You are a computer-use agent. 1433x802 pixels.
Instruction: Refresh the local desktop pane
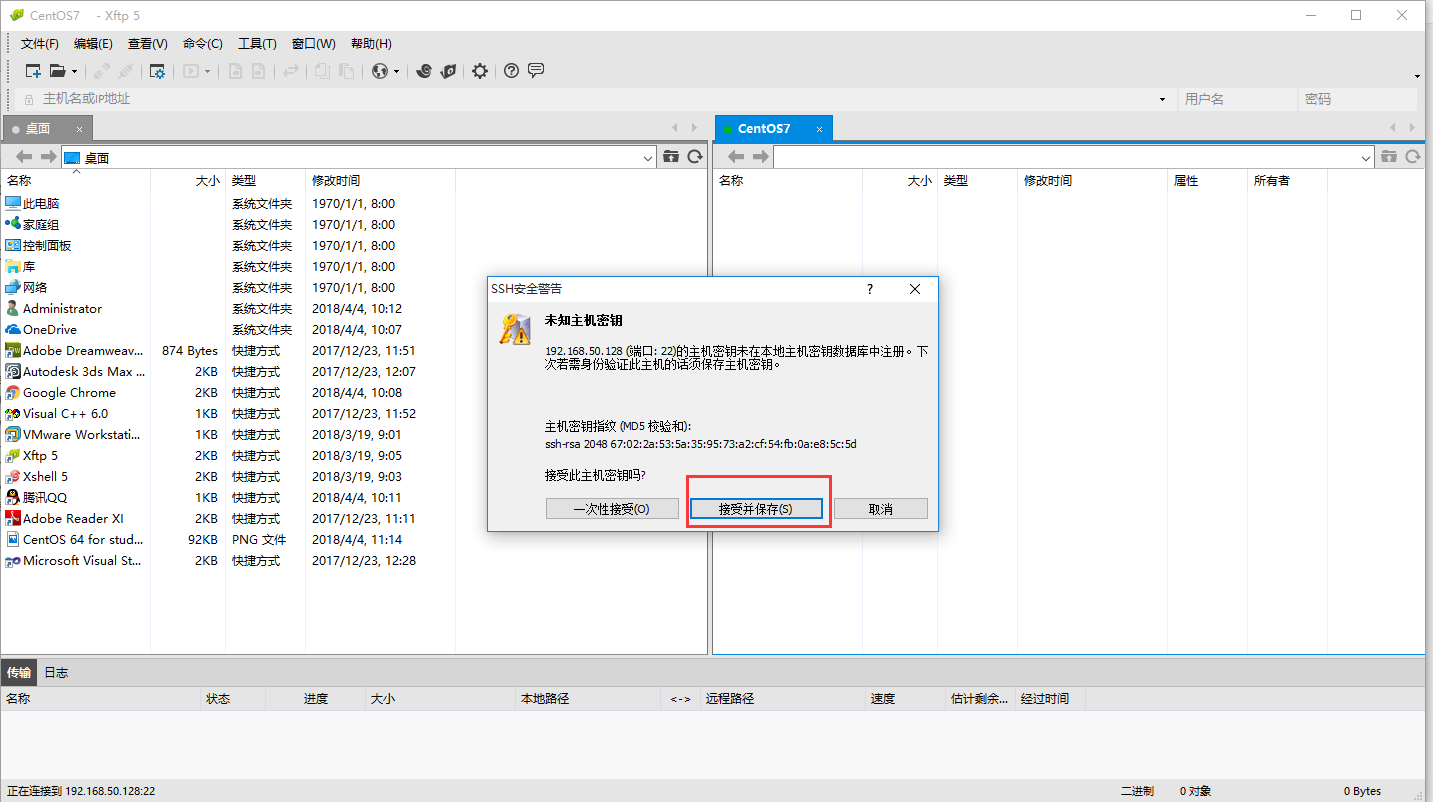click(x=695, y=157)
